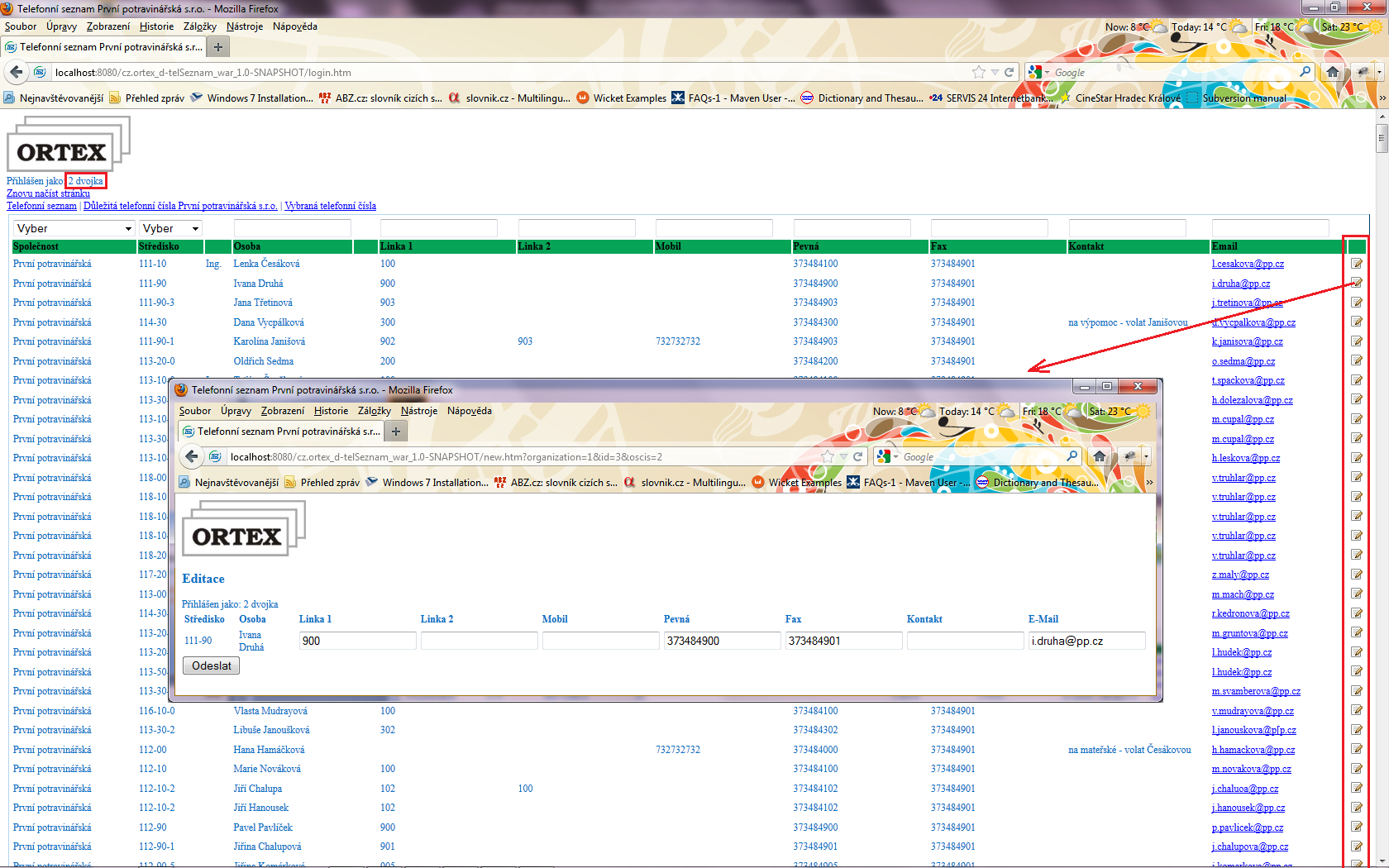Click edit icon in Dana Vycpálková row
1389x868 pixels.
coord(1357,322)
